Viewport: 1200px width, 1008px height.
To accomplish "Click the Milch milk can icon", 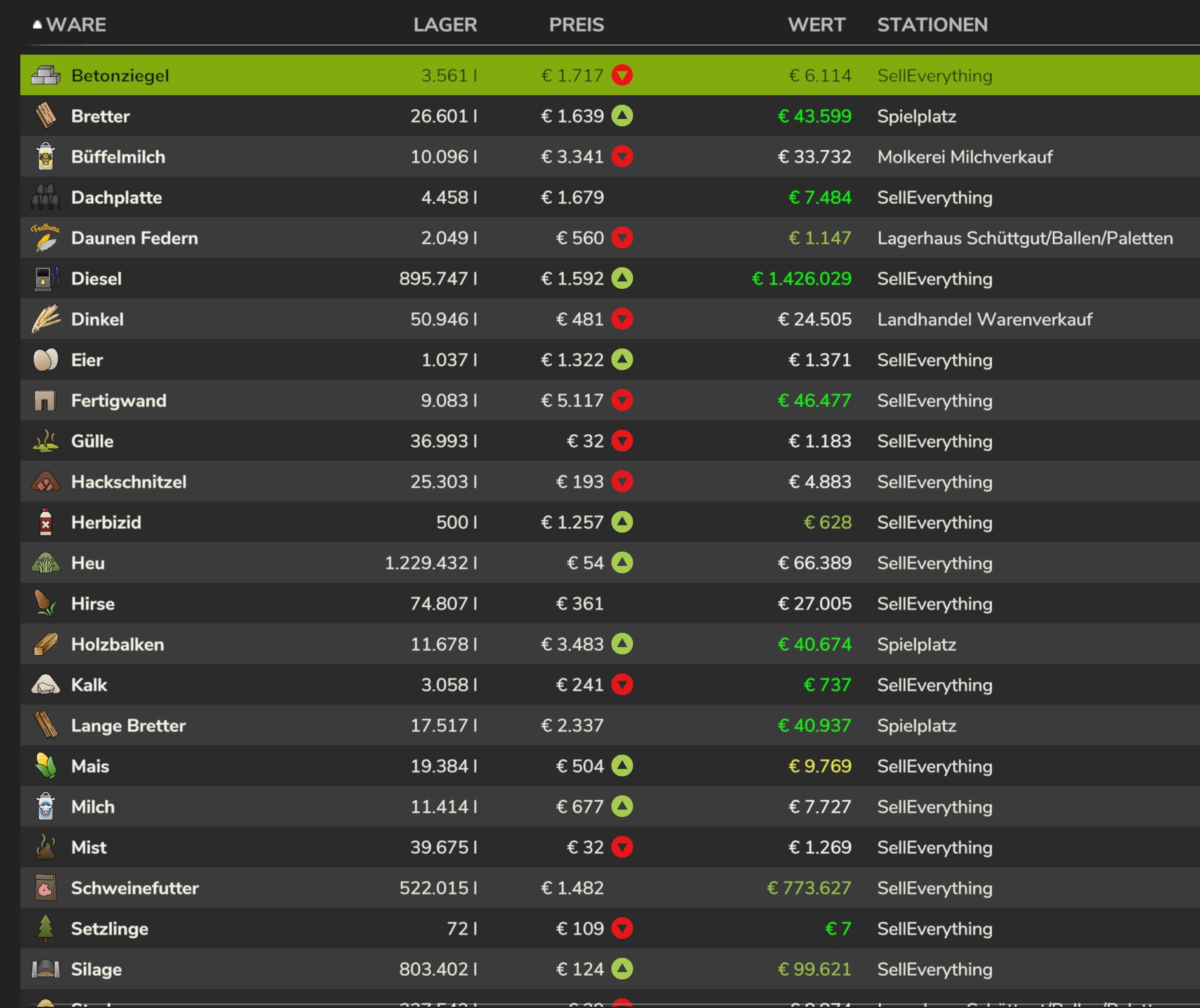I will coord(46,807).
